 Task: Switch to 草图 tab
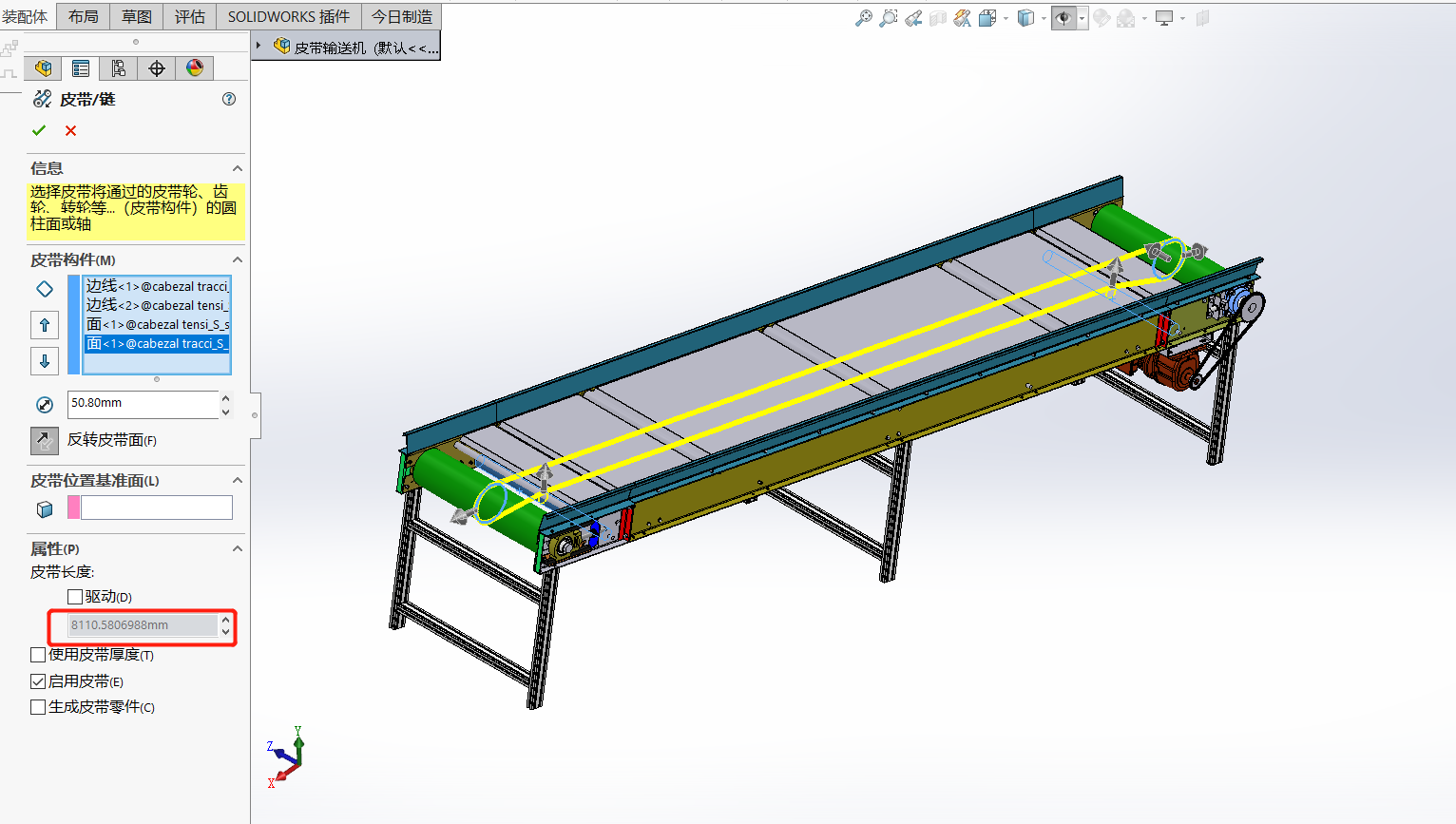[x=137, y=16]
